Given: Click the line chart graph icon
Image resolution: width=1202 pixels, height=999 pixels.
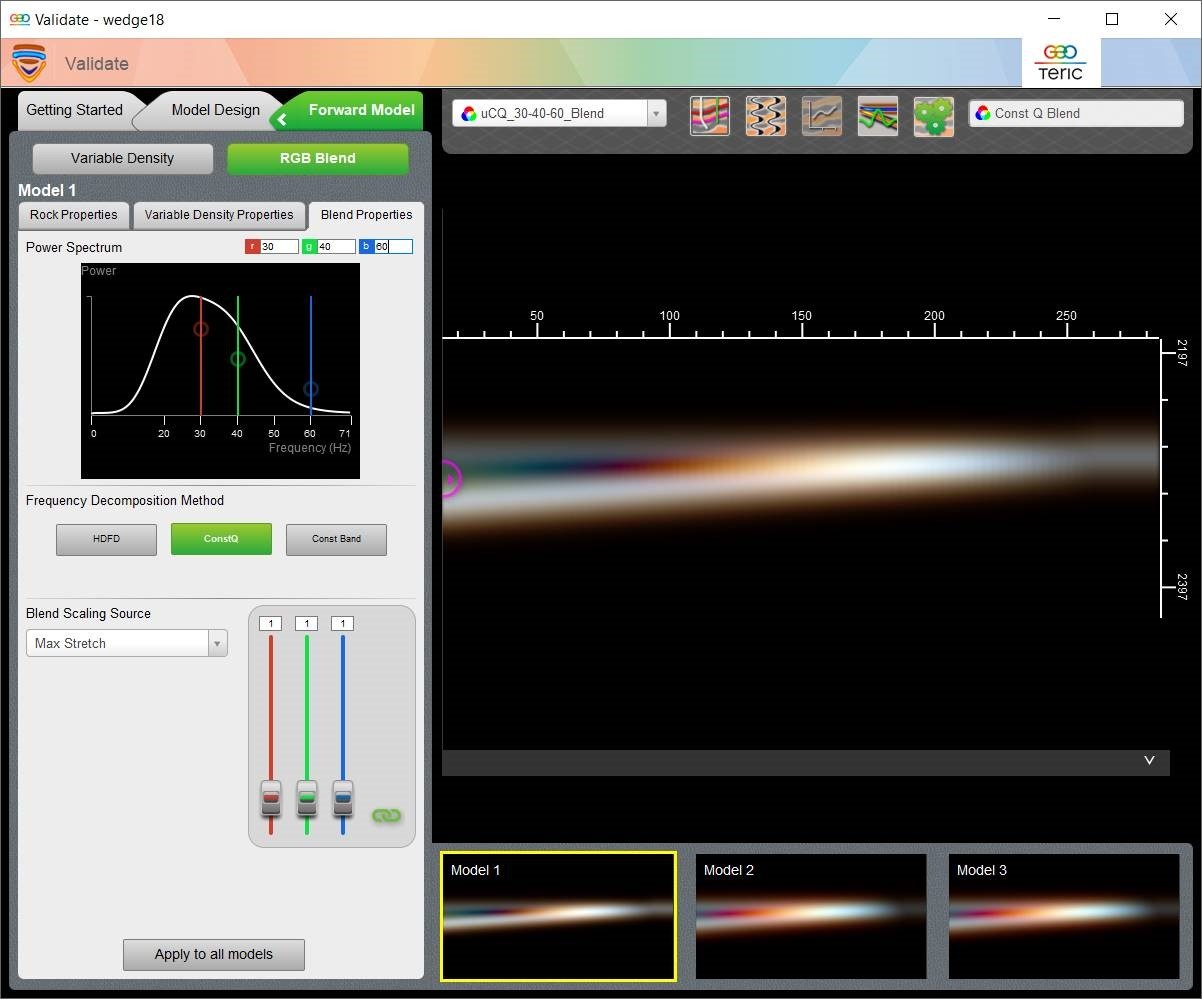Looking at the screenshot, I should 821,116.
